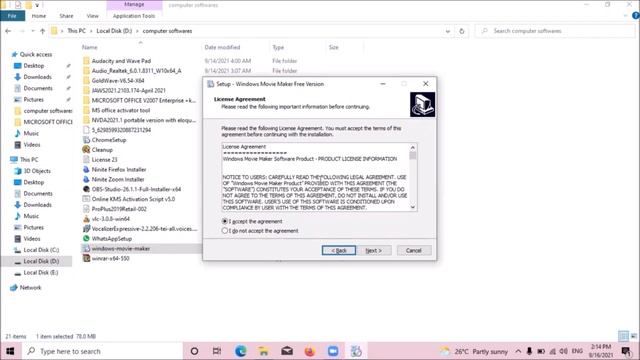The height and width of the screenshot is (360, 640).
Task: Click the vlc-3.0.8-win64 icon
Action: (86, 219)
